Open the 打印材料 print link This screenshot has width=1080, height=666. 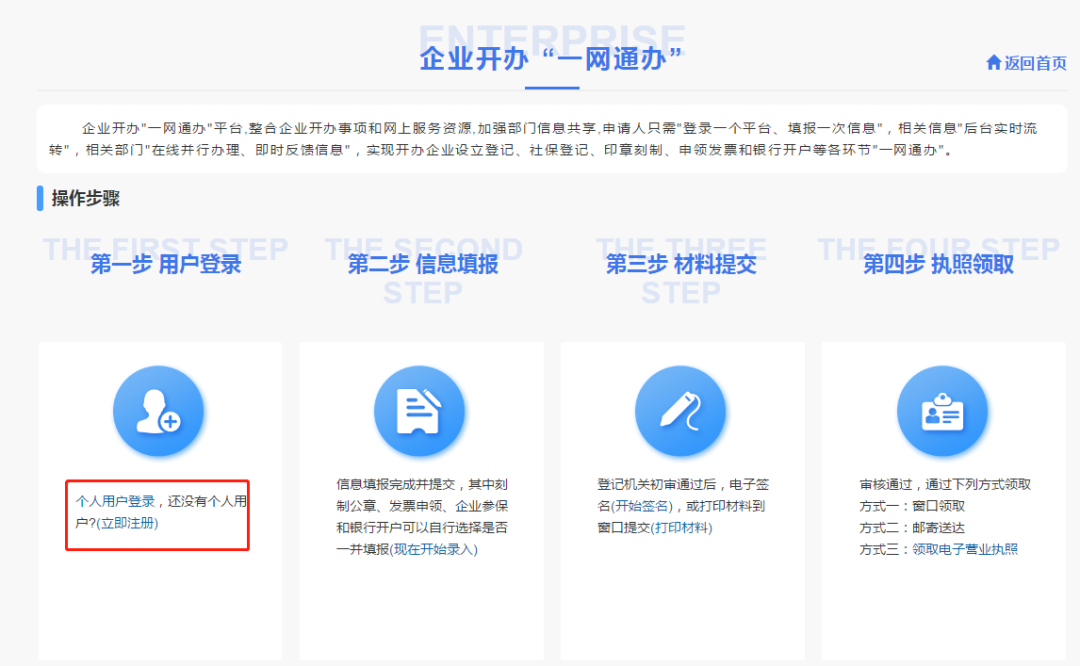[682, 527]
